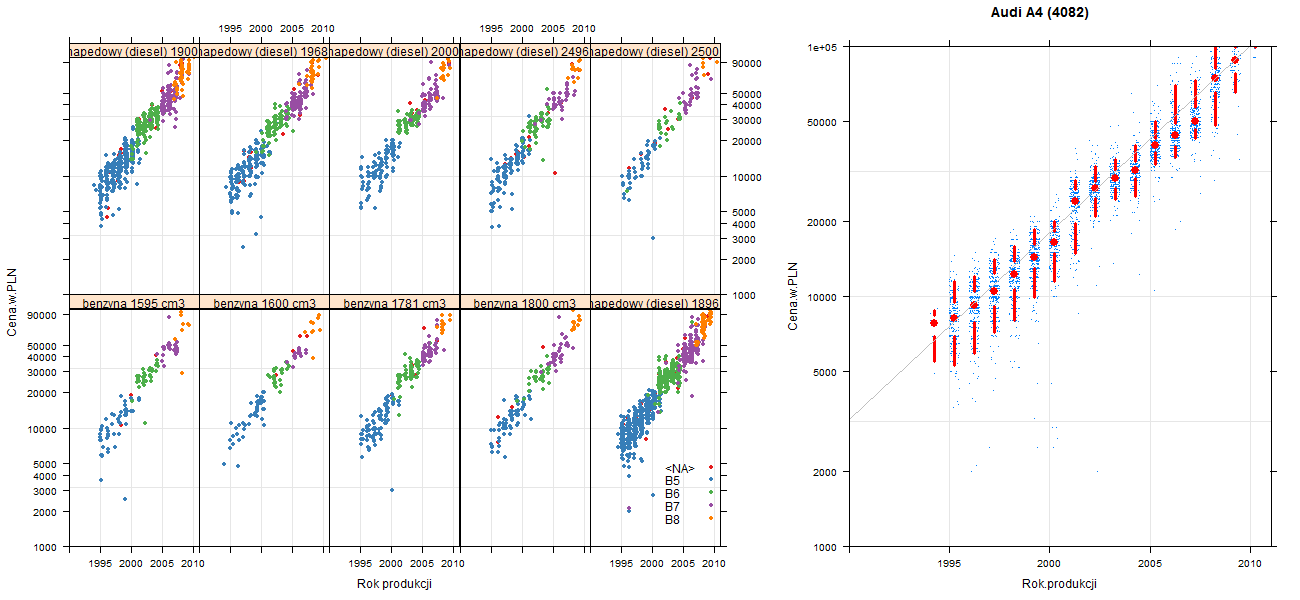
Task: Click the "2005" x-axis tick on the Audi A4 chart
Action: (x=1150, y=564)
